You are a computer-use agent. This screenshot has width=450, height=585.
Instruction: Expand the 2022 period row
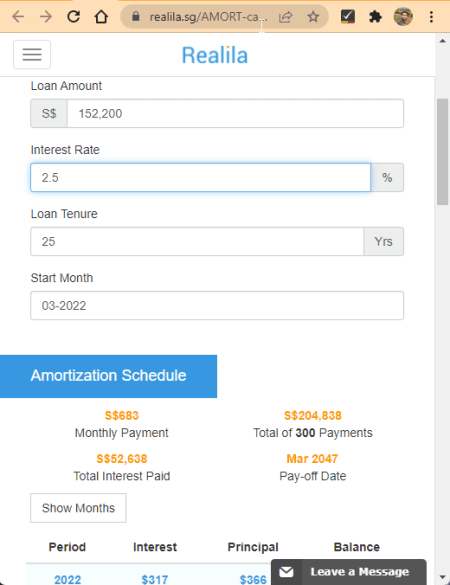[68, 579]
